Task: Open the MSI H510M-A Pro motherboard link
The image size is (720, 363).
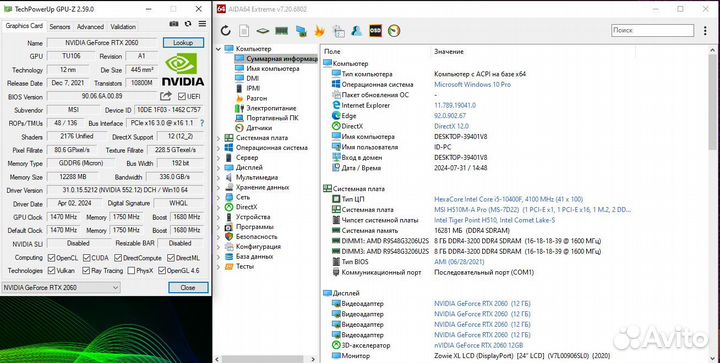Action: coord(532,210)
